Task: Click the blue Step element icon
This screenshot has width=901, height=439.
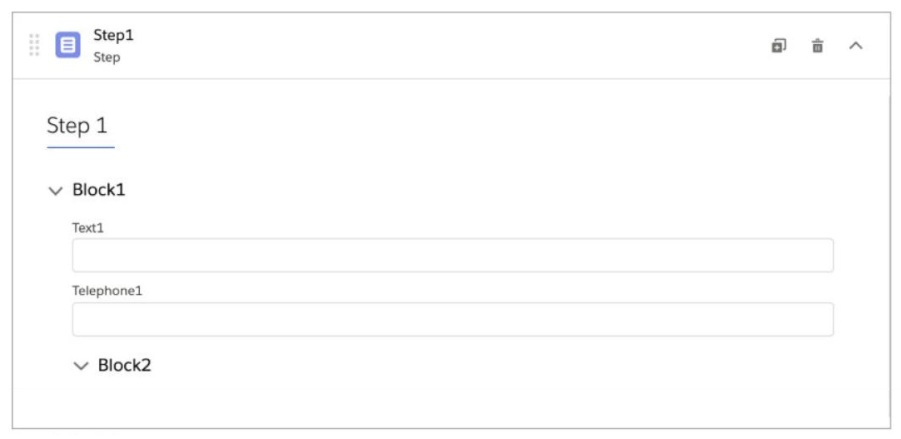Action: click(x=68, y=45)
